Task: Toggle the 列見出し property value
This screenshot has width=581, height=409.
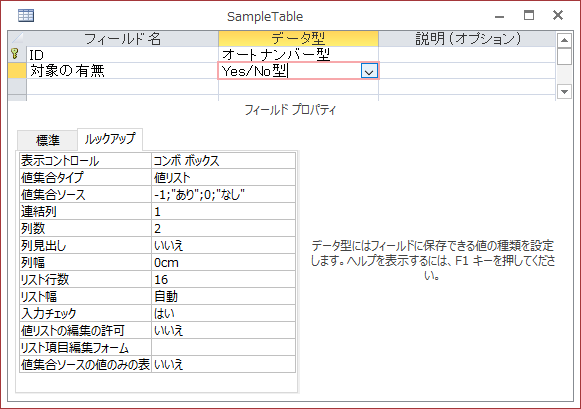Action: coord(223,246)
